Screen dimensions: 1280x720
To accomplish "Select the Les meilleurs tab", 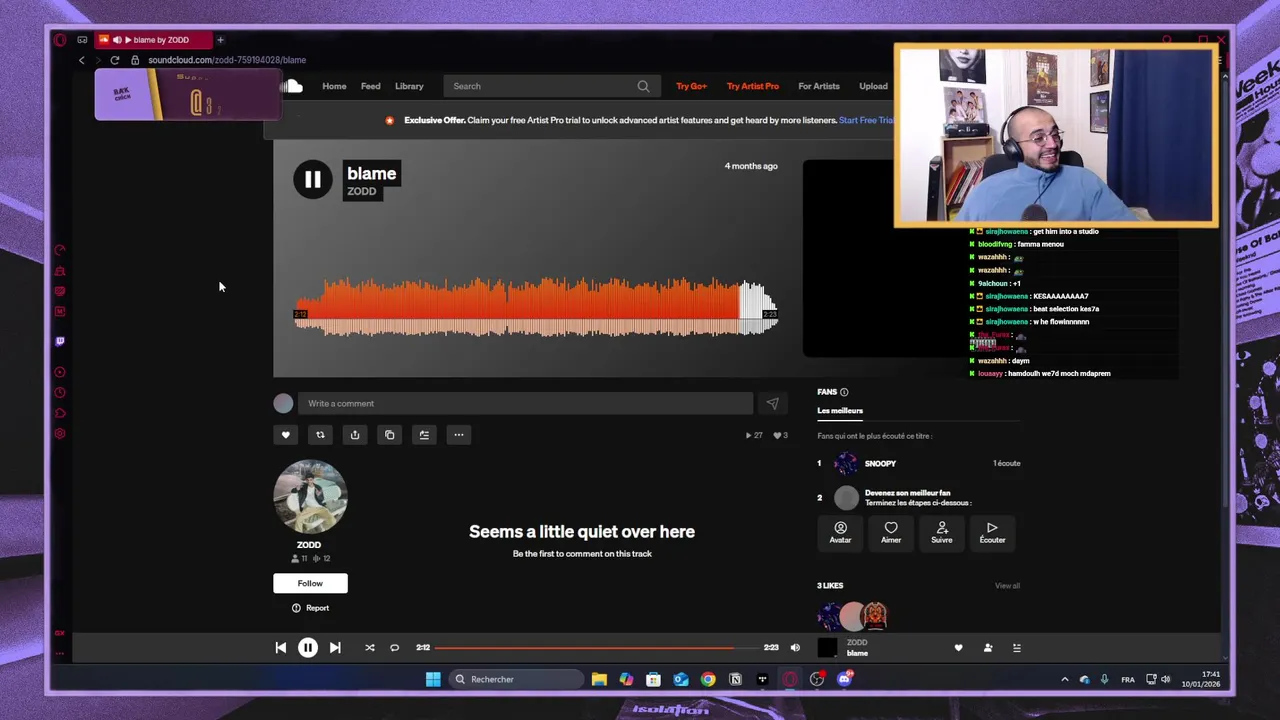I will 840,411.
